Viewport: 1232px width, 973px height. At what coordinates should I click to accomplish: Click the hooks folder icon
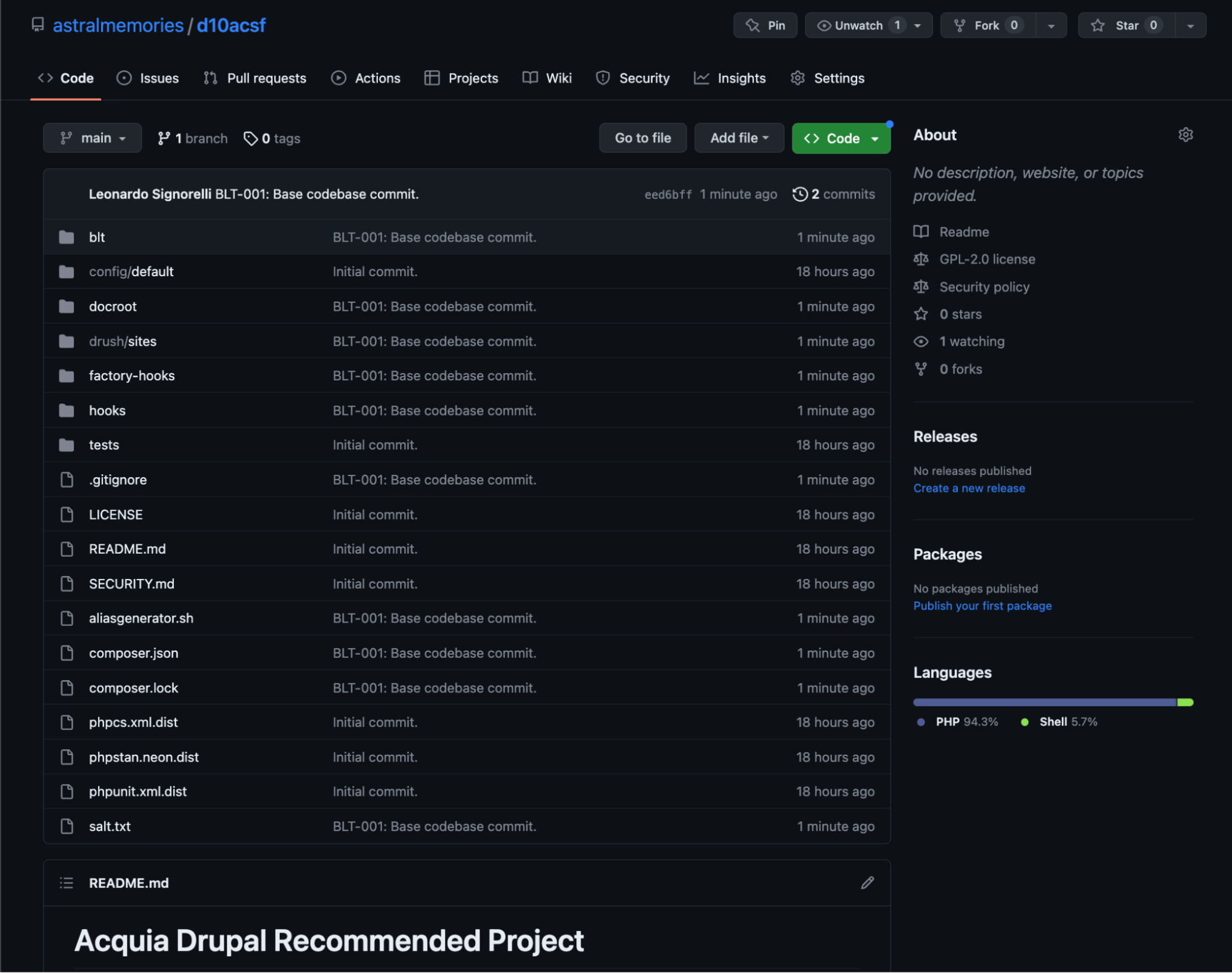click(x=67, y=410)
